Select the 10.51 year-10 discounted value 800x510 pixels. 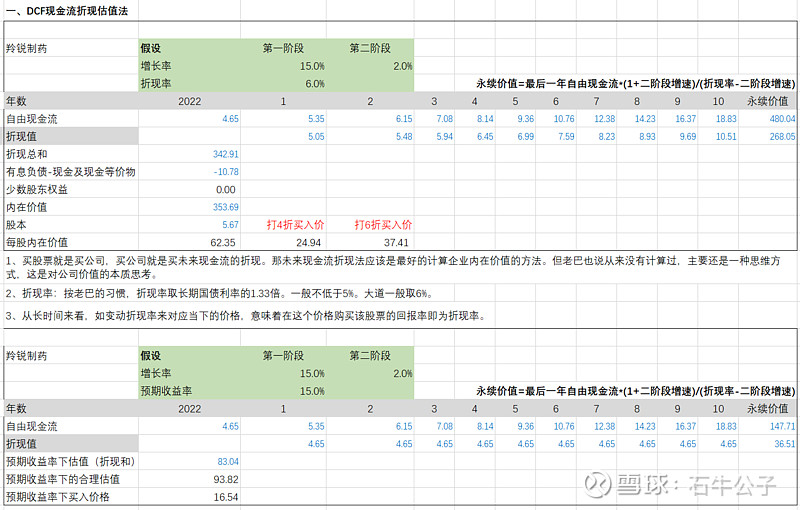(726, 137)
